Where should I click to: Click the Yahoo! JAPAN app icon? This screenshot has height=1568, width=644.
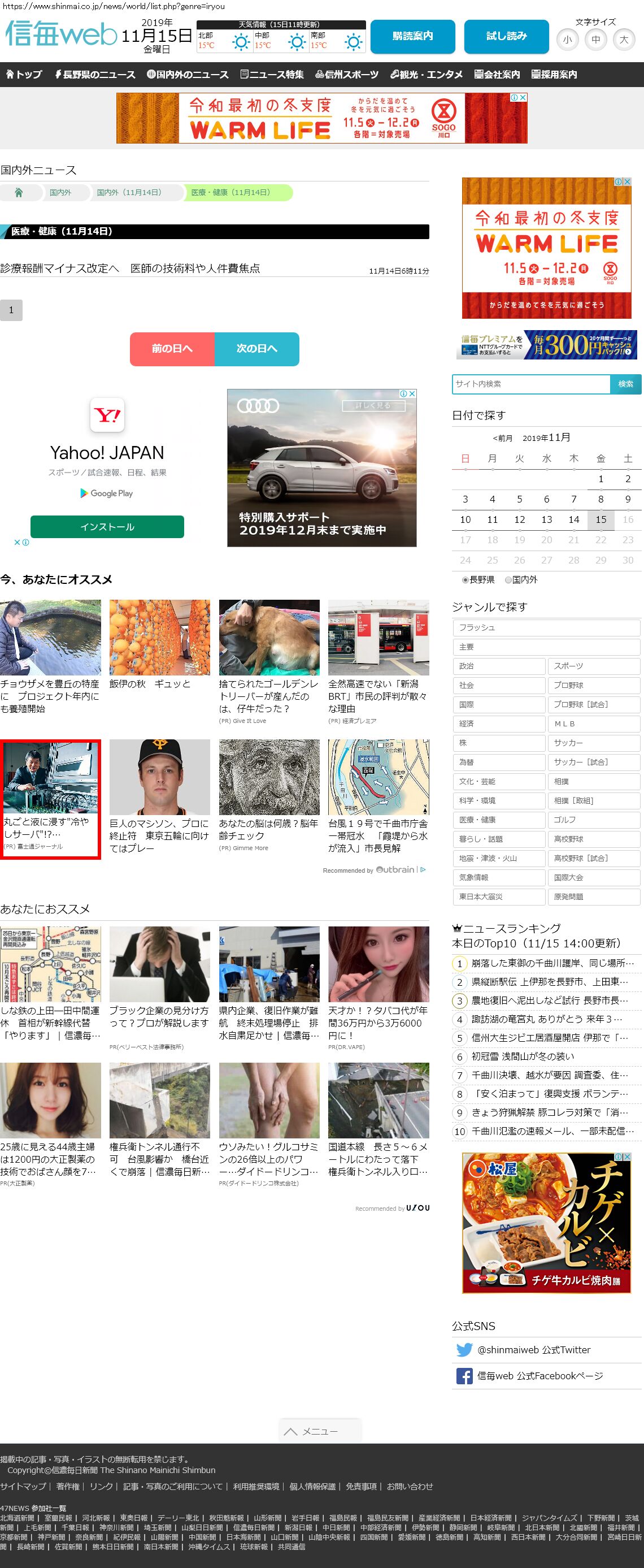point(107,415)
